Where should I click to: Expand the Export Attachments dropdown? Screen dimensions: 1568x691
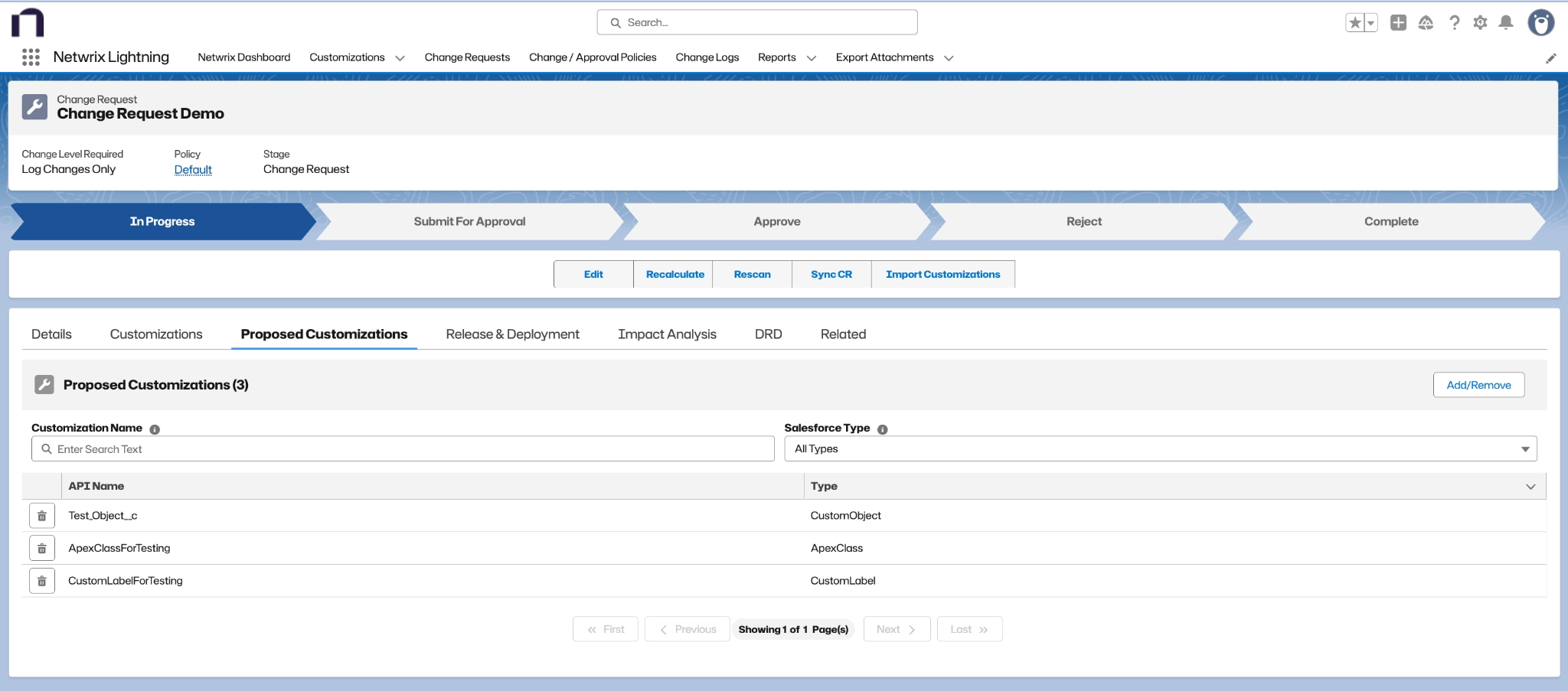949,57
